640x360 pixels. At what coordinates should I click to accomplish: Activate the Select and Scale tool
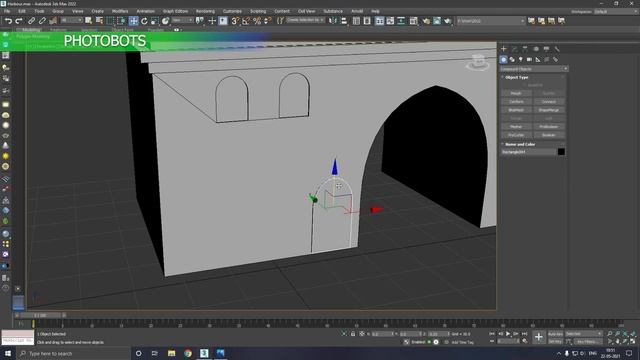tap(155, 21)
